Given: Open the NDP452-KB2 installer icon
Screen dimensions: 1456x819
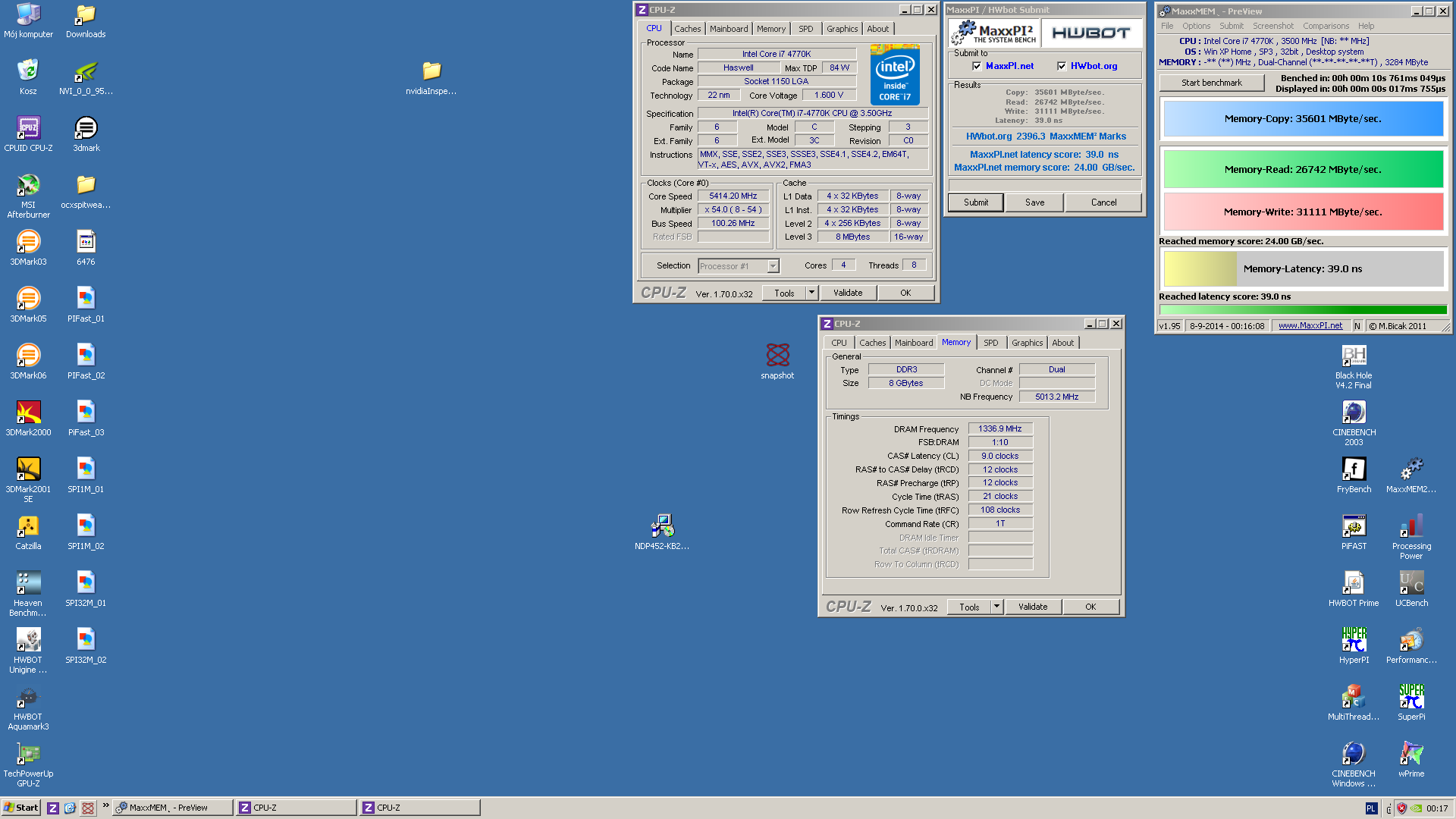Looking at the screenshot, I should (662, 532).
